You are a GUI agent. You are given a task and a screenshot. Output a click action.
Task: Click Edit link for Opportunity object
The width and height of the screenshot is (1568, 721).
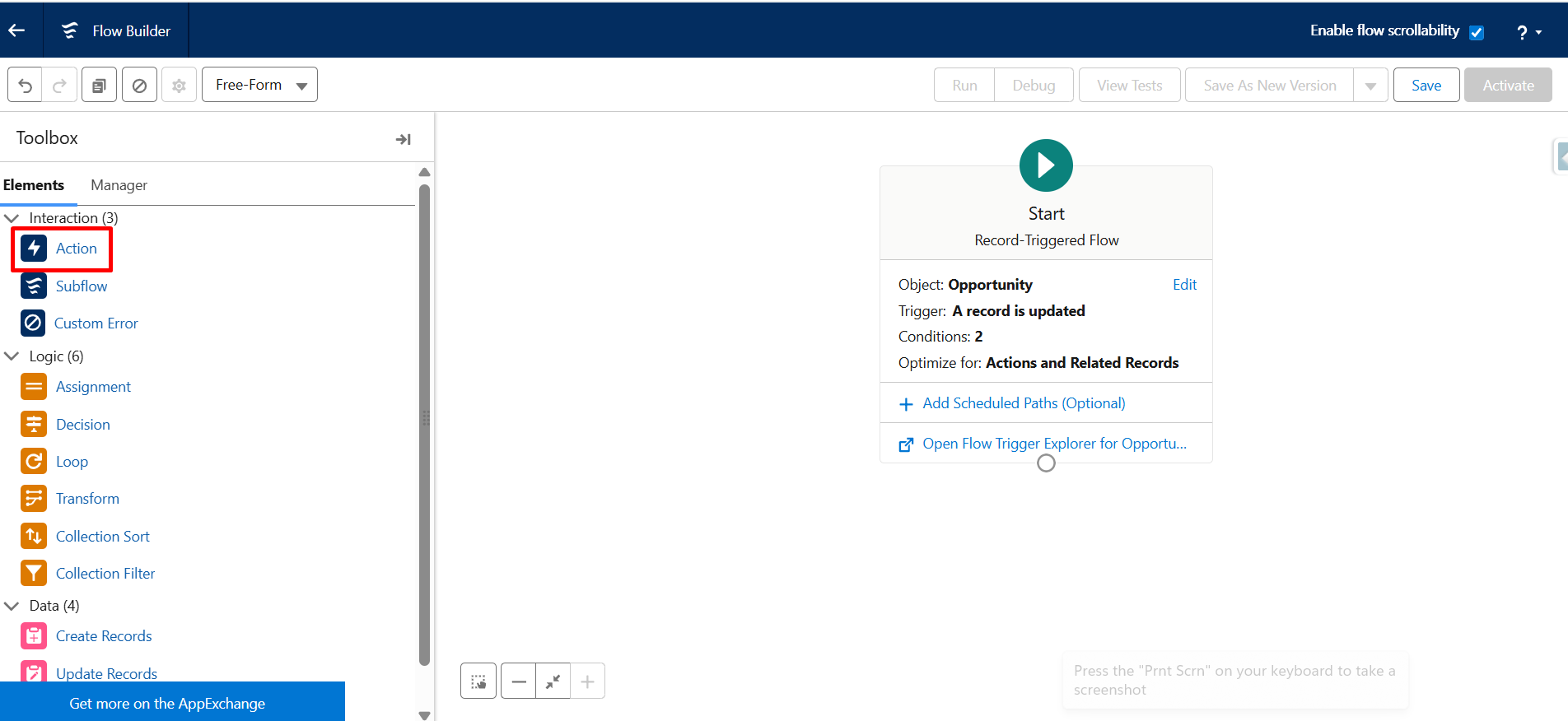[x=1184, y=285]
